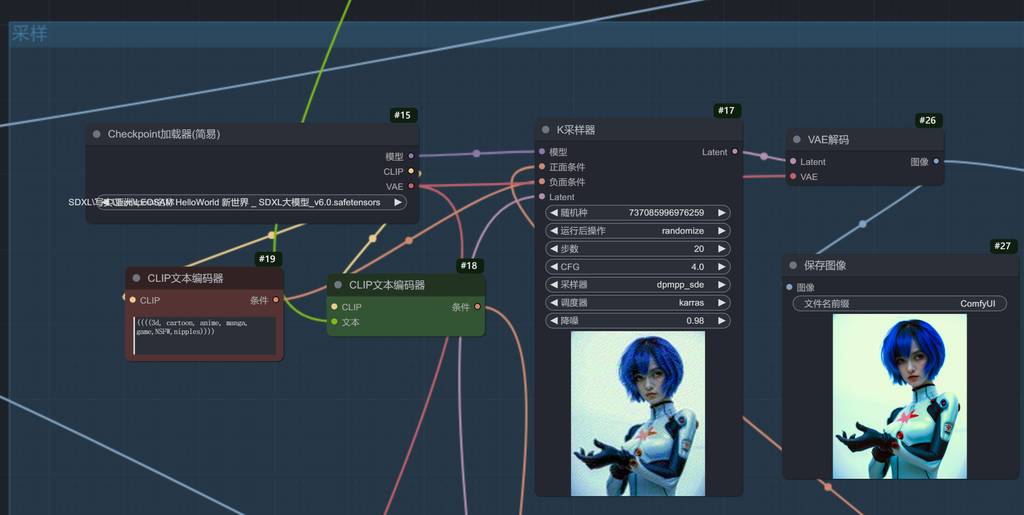
Task: Click the VAE output port on Checkpoint加载器
Action: click(411, 186)
